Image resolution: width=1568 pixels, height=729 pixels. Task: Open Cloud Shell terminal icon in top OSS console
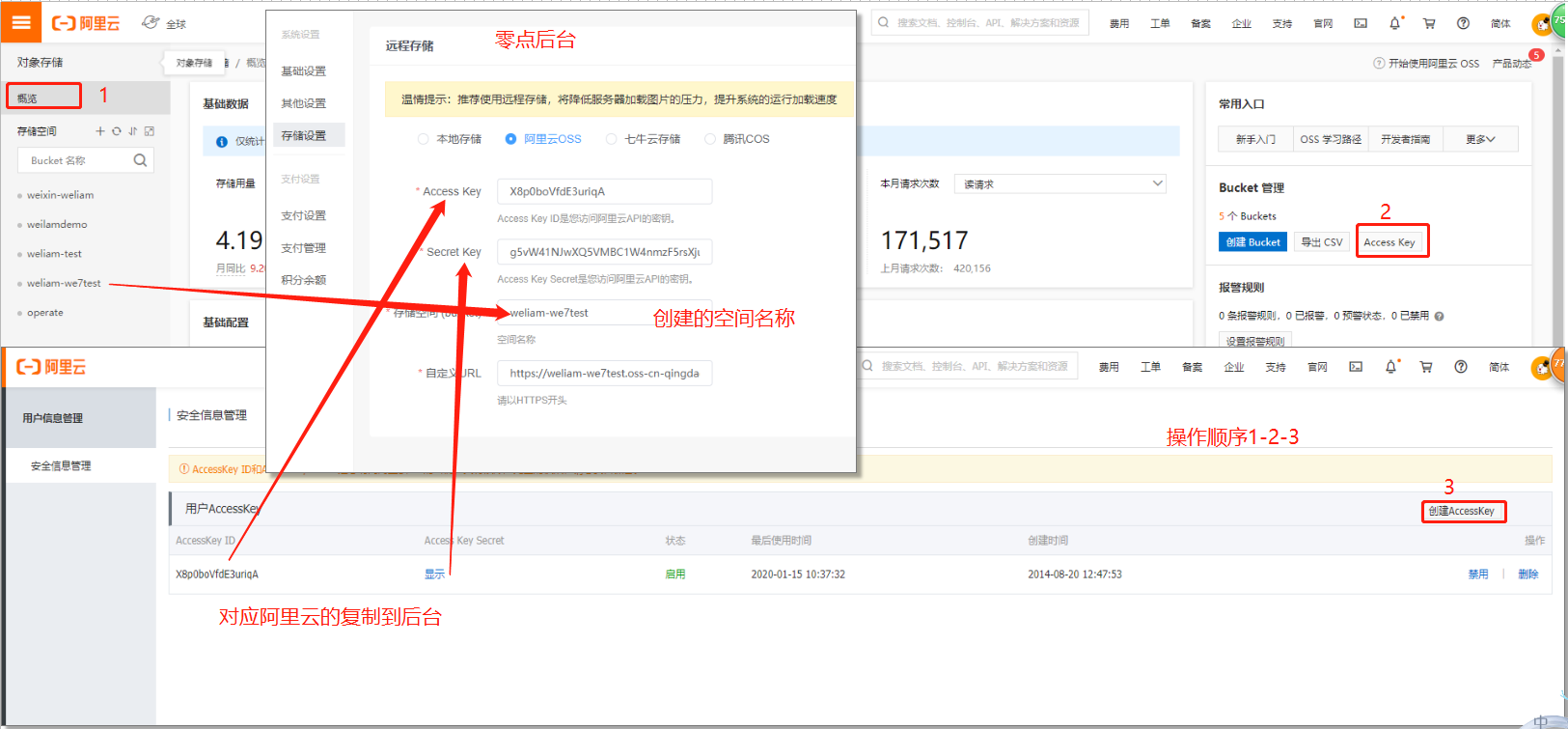pyautogui.click(x=1361, y=23)
